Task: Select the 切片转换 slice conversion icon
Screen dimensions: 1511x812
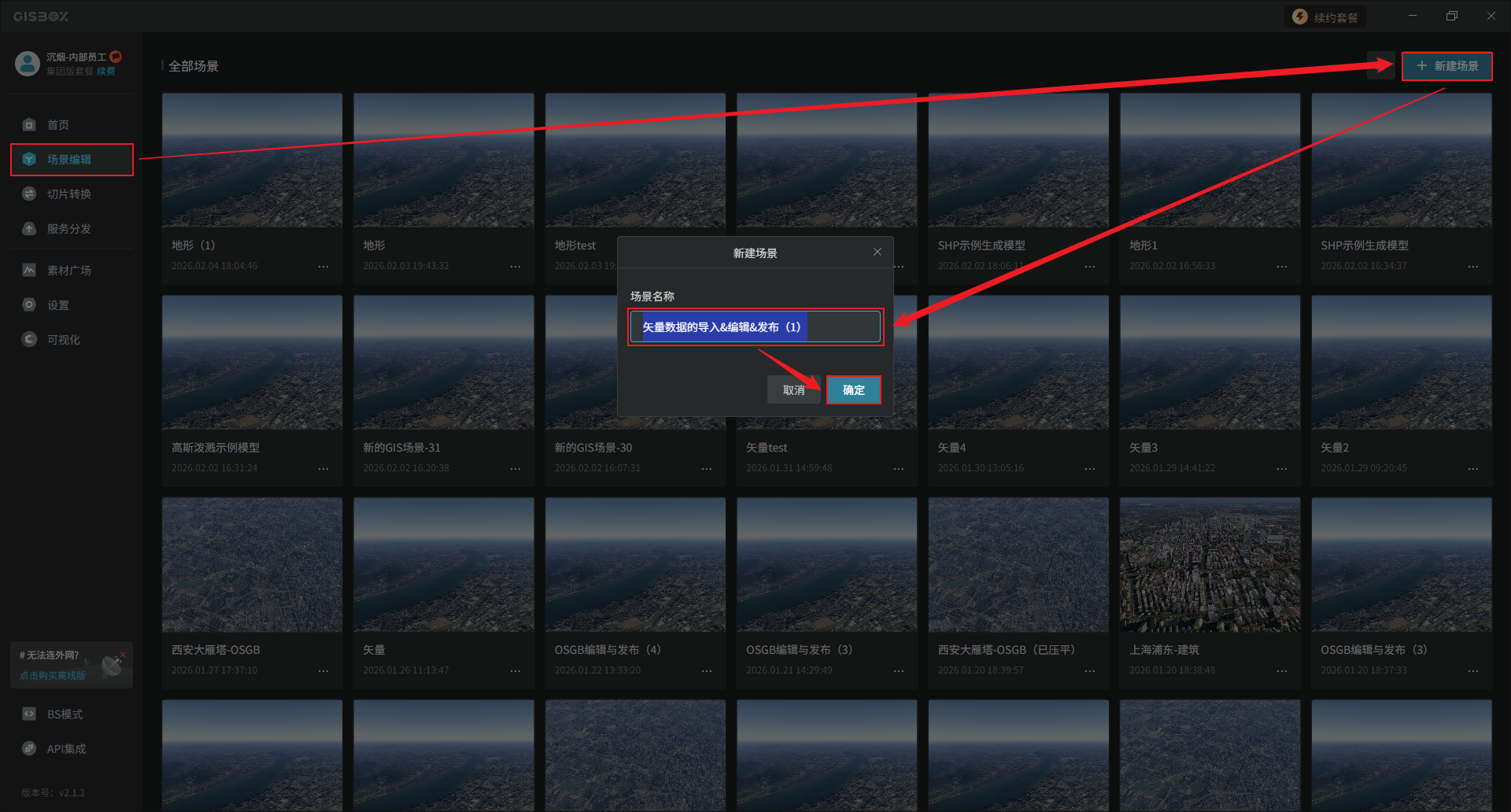Action: [29, 194]
